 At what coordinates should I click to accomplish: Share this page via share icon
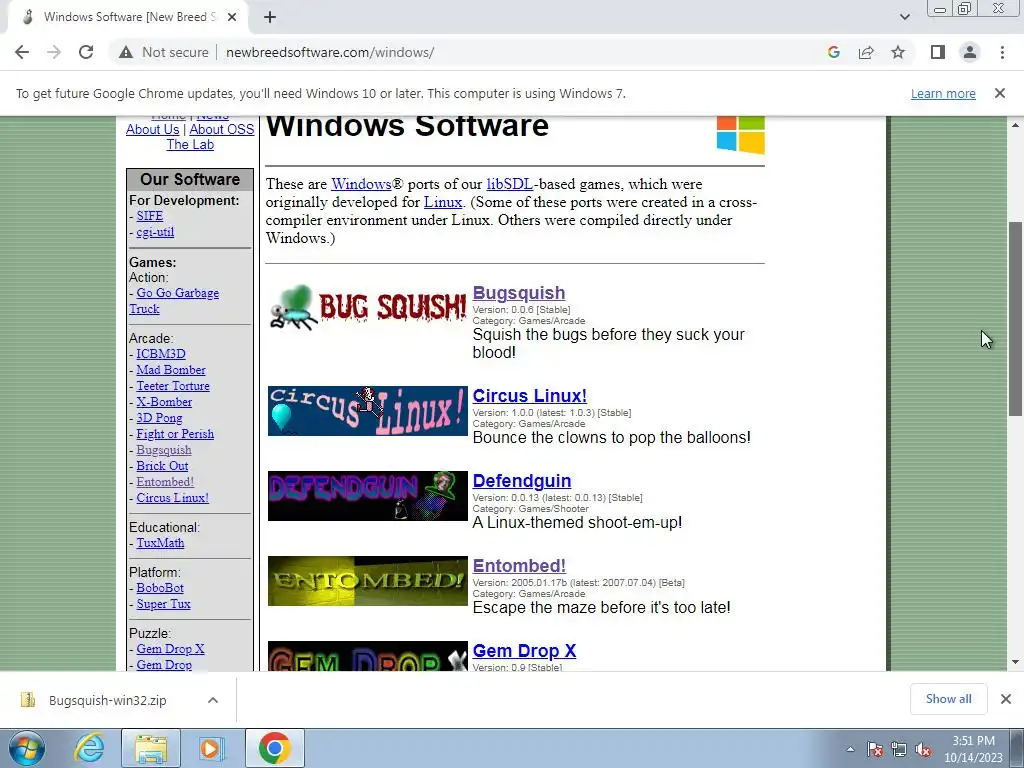(x=866, y=52)
